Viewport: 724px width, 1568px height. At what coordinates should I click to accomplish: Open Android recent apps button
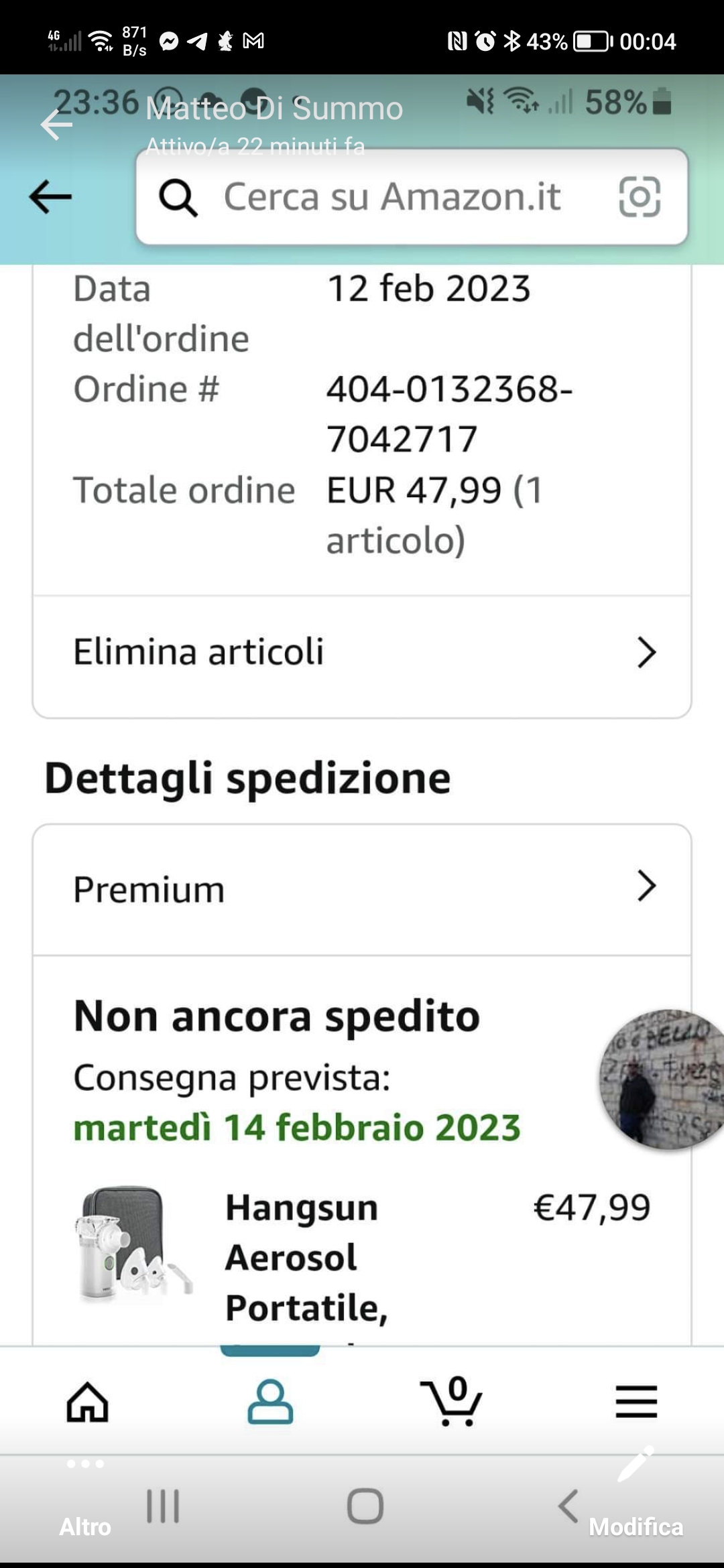pyautogui.click(x=163, y=1506)
